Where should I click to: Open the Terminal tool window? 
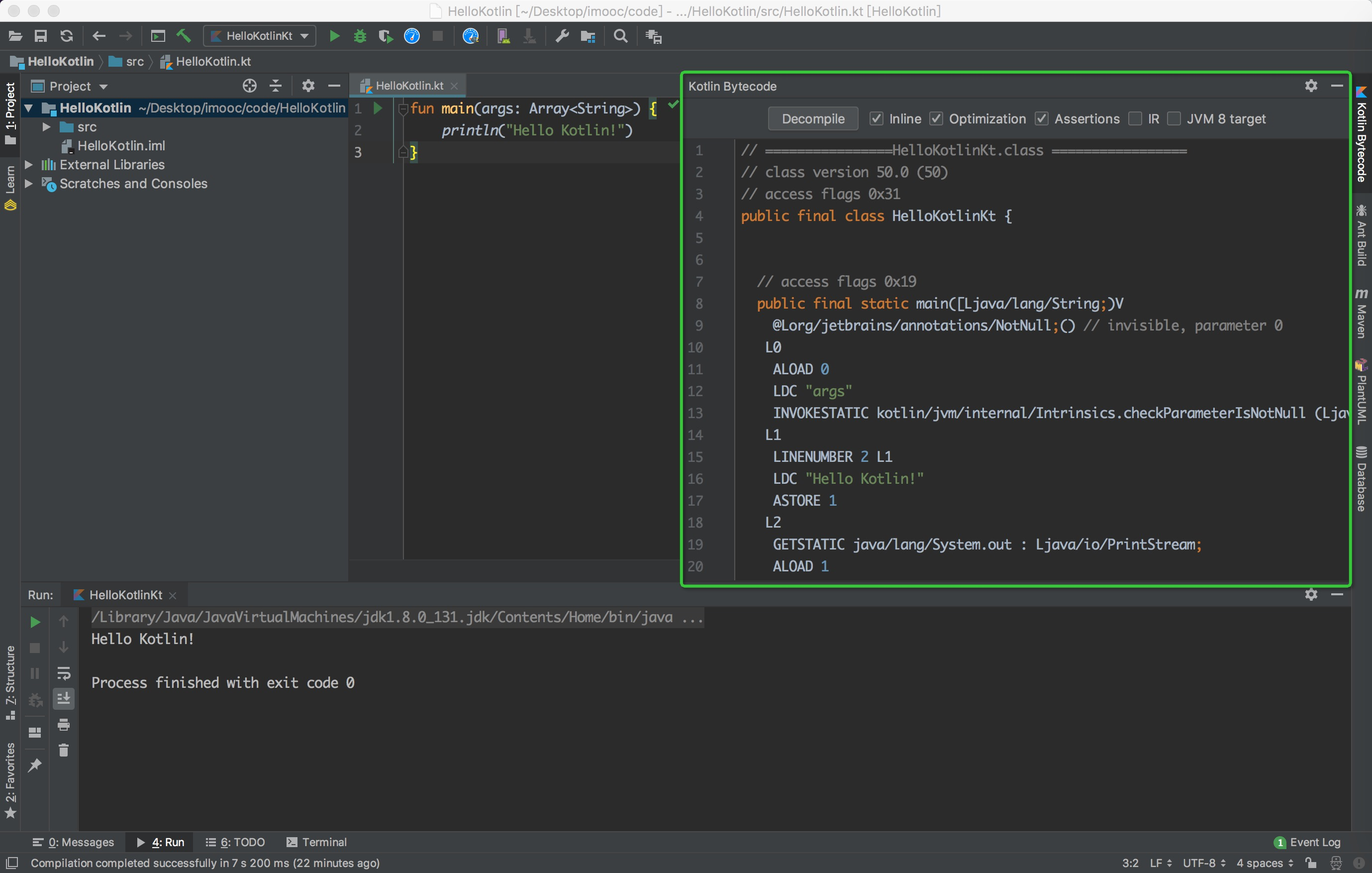[x=316, y=842]
